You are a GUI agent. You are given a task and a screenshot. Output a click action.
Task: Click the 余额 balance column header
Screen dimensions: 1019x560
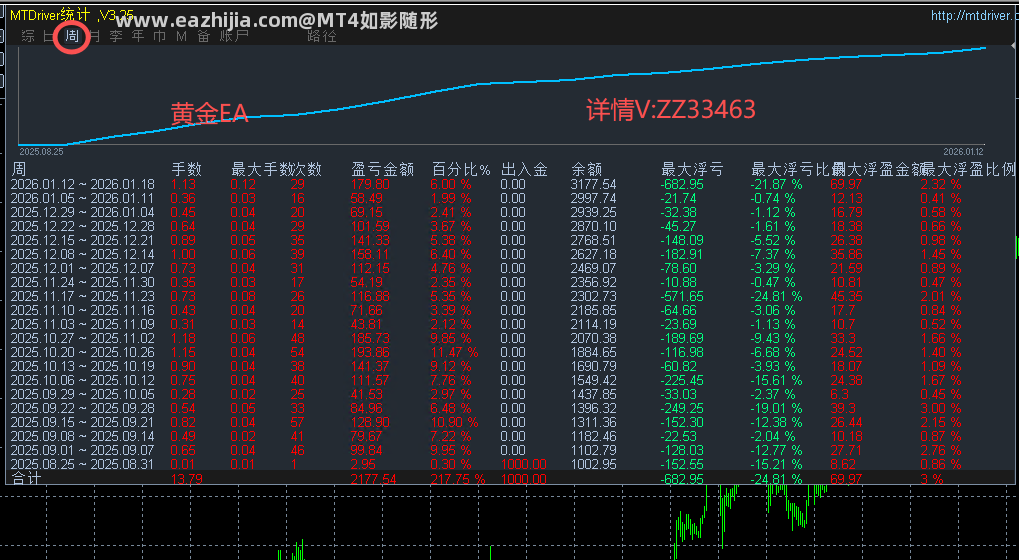tap(587, 170)
